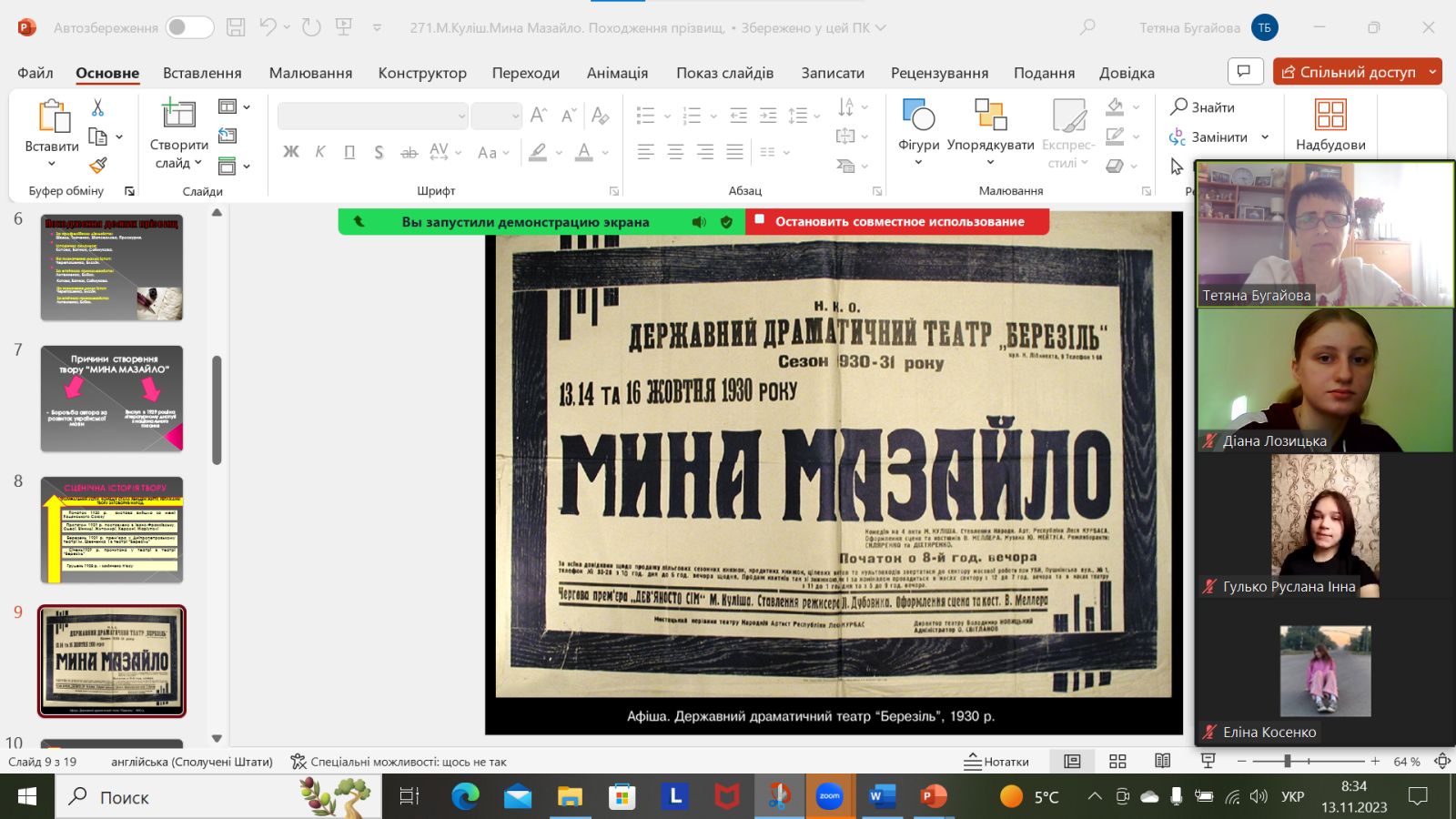Image resolution: width=1456 pixels, height=819 pixels.
Task: Fit slide to current window icon
Action: point(1442,761)
